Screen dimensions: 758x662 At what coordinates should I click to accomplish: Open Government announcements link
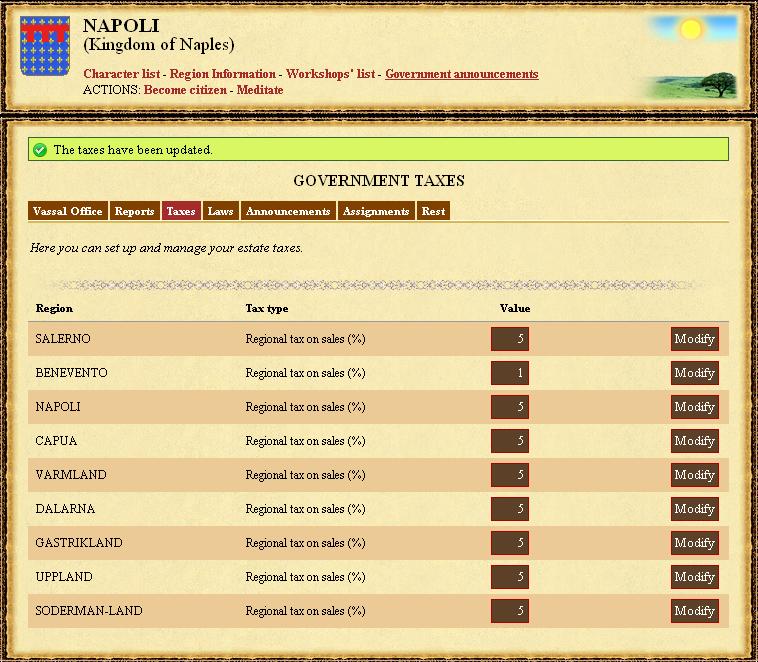coord(461,74)
